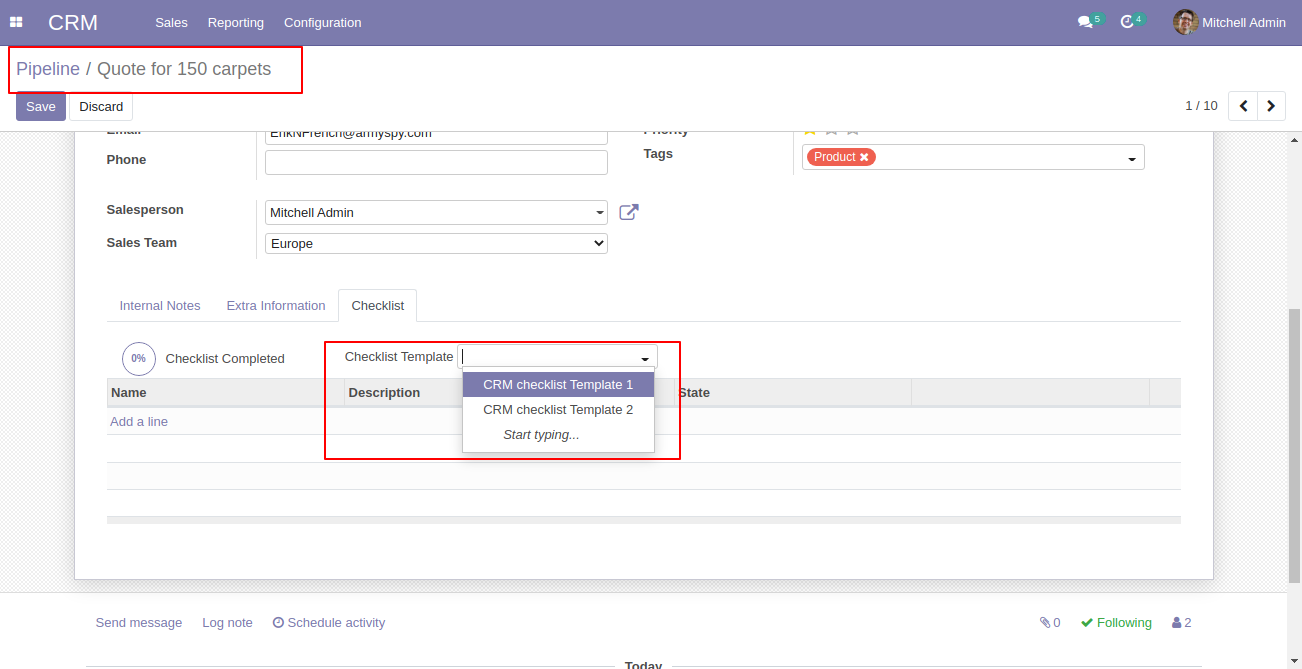Click Send message in chatter

point(139,622)
